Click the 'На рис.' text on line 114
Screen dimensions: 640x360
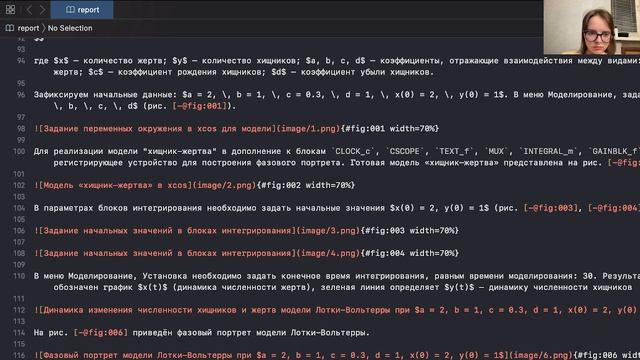coord(51,333)
